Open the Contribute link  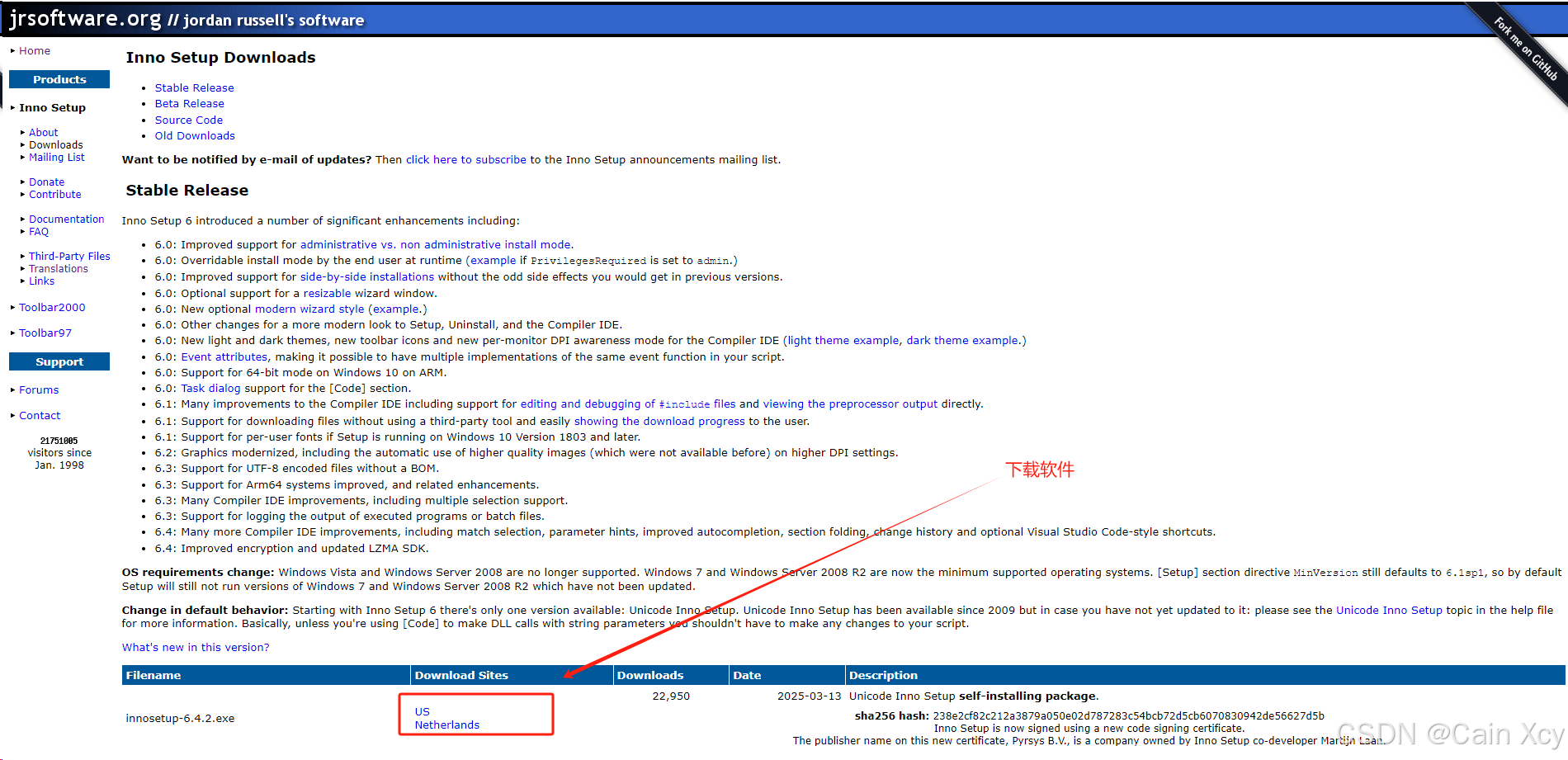(x=55, y=195)
